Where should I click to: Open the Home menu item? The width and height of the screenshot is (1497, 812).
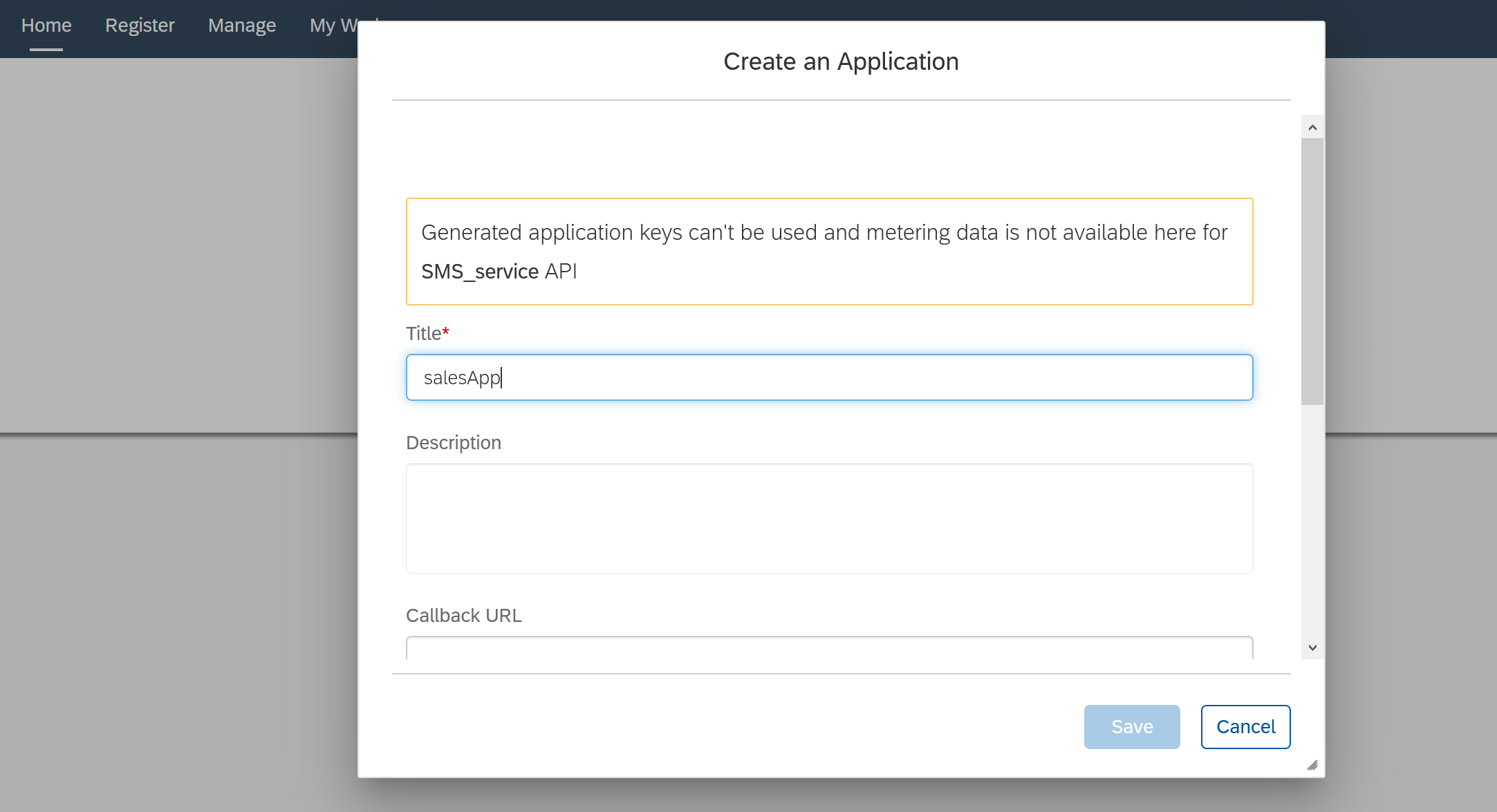point(46,26)
